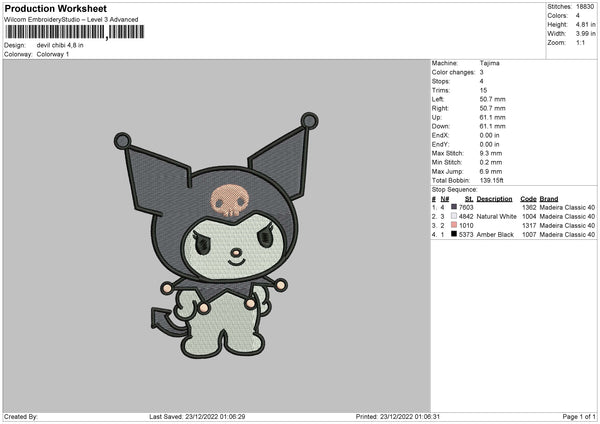Screen dimensions: 600x424
Task: Click stitch count 5373
Action: click(x=466, y=235)
